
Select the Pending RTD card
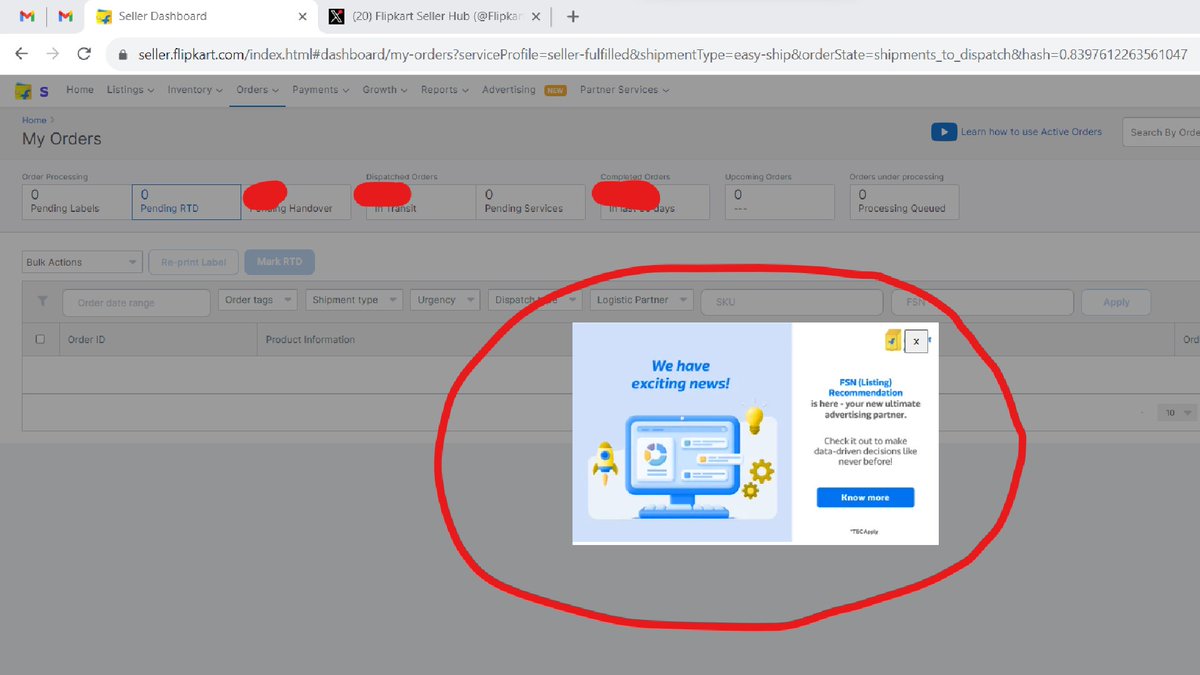[x=186, y=201]
